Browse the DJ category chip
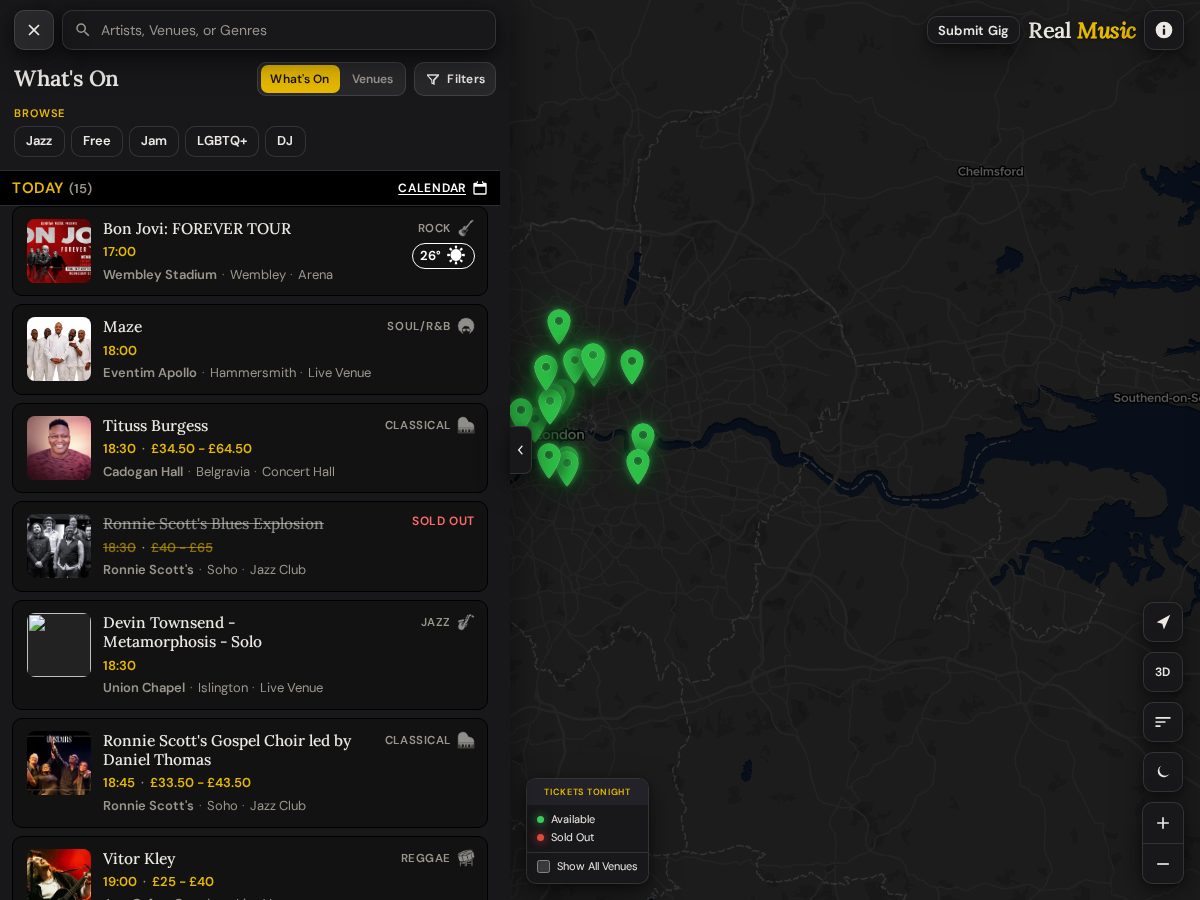The height and width of the screenshot is (900, 1200). (x=285, y=141)
